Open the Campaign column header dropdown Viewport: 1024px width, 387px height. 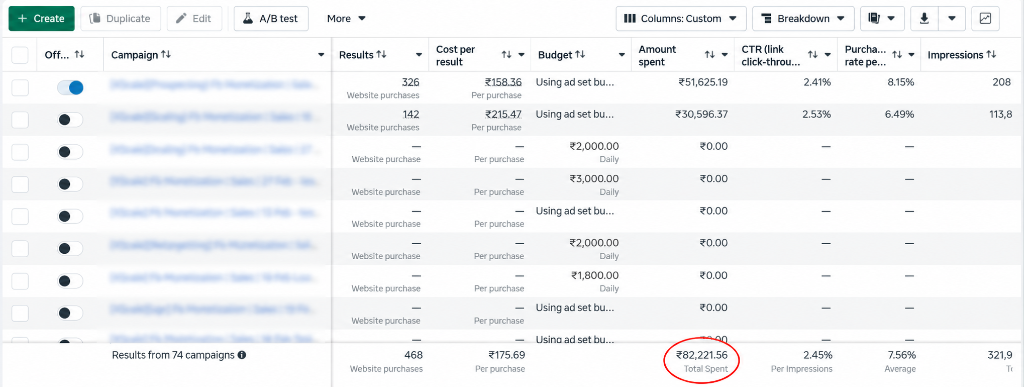(321, 55)
